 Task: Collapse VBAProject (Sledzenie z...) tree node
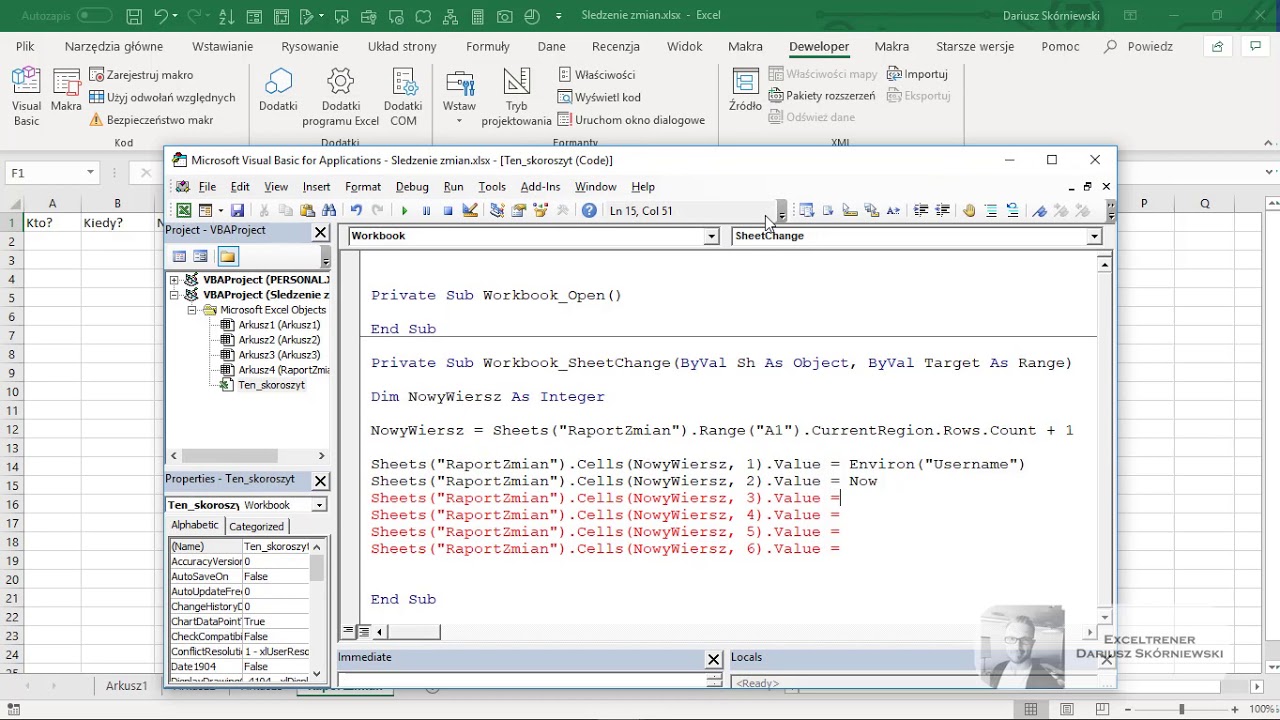[175, 295]
